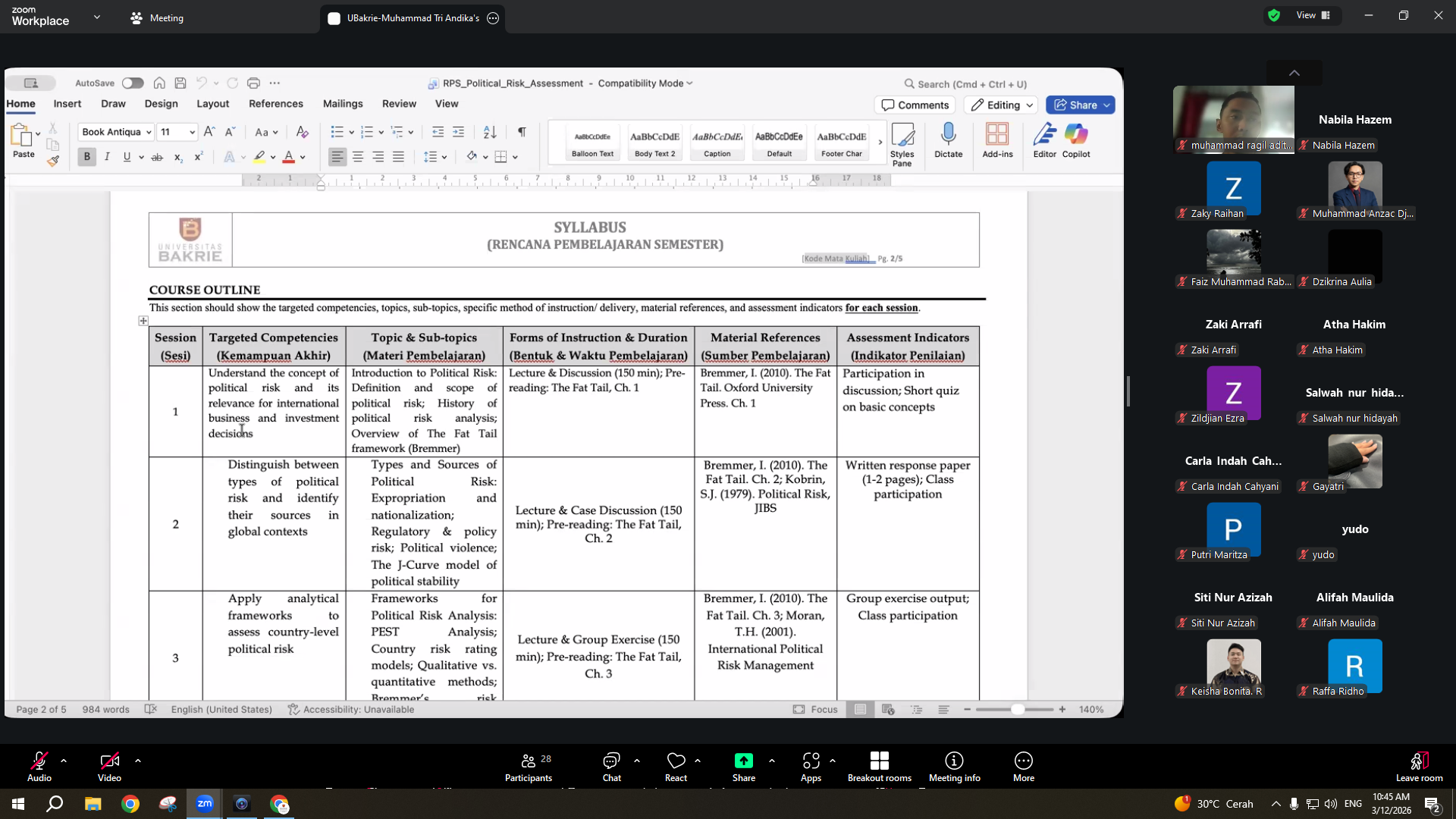Center align the paragraph
Screen dimensions: 1456x819
pos(357,157)
